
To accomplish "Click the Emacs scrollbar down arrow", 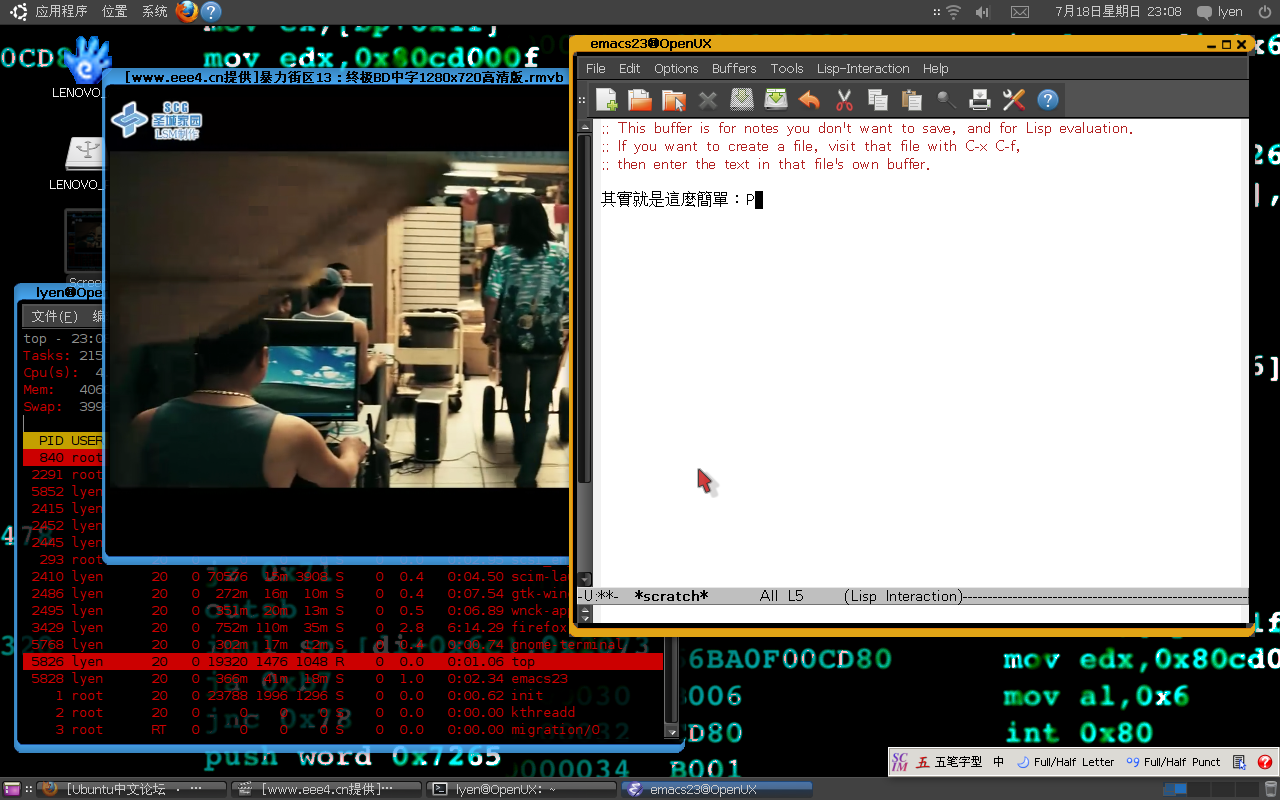I will click(x=585, y=579).
